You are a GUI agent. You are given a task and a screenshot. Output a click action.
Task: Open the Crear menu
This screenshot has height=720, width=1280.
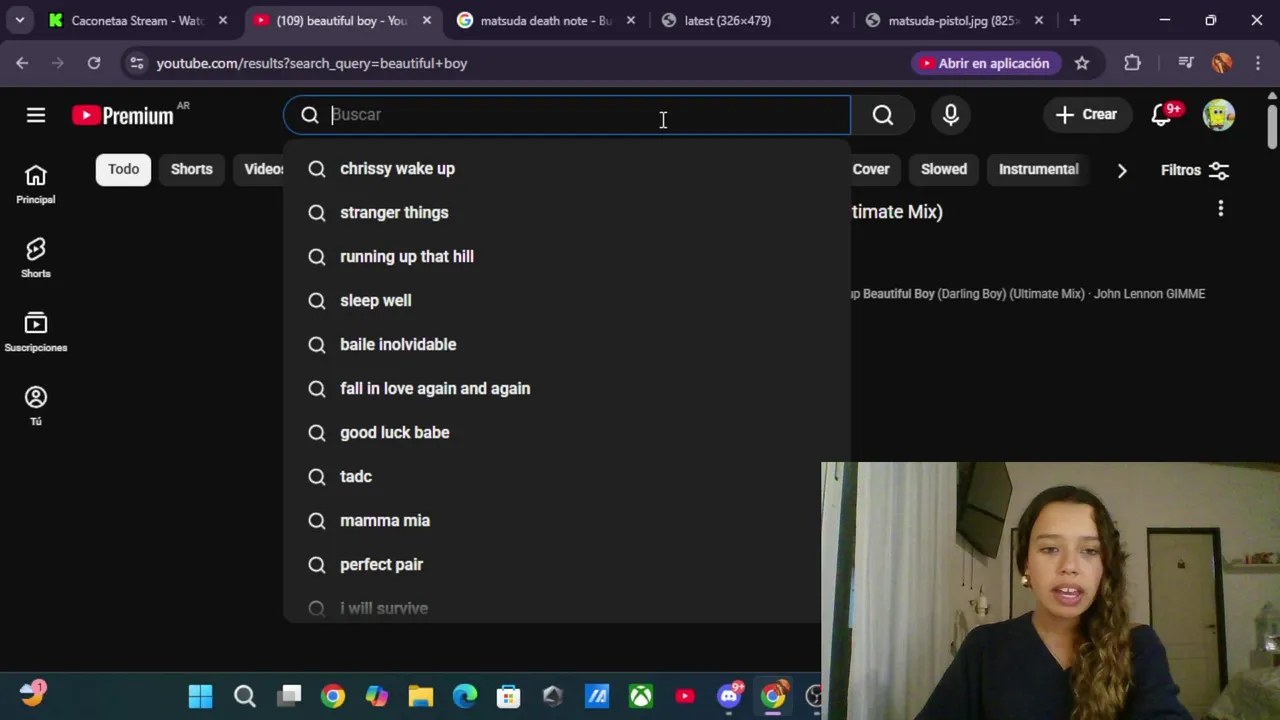[x=1086, y=114]
